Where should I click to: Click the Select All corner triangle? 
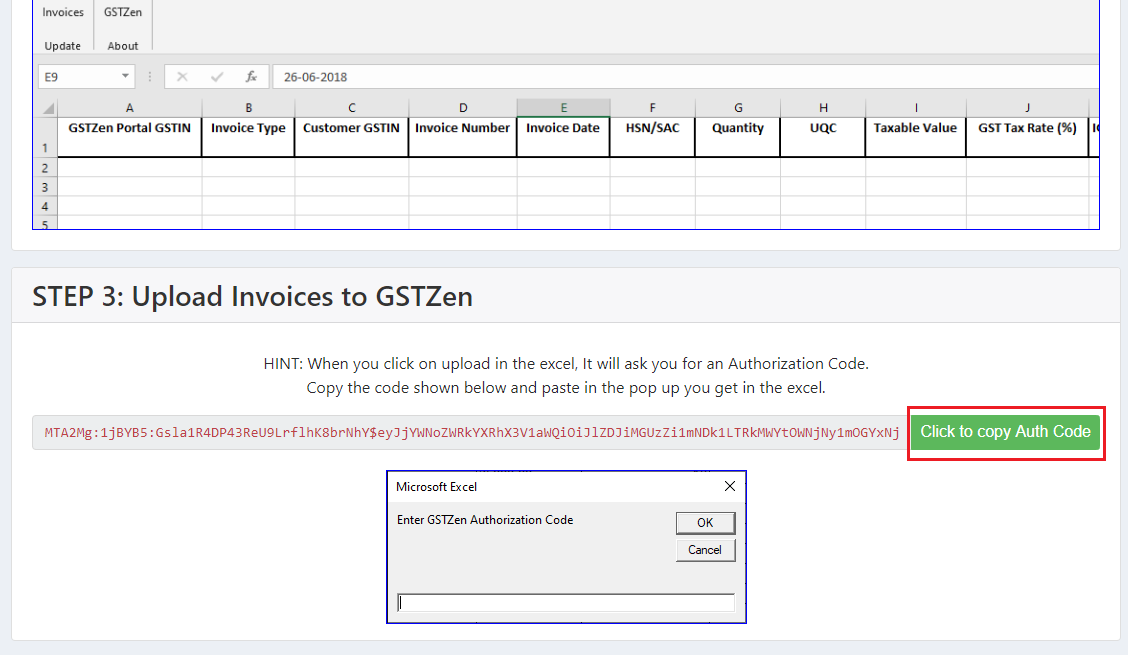pos(48,108)
